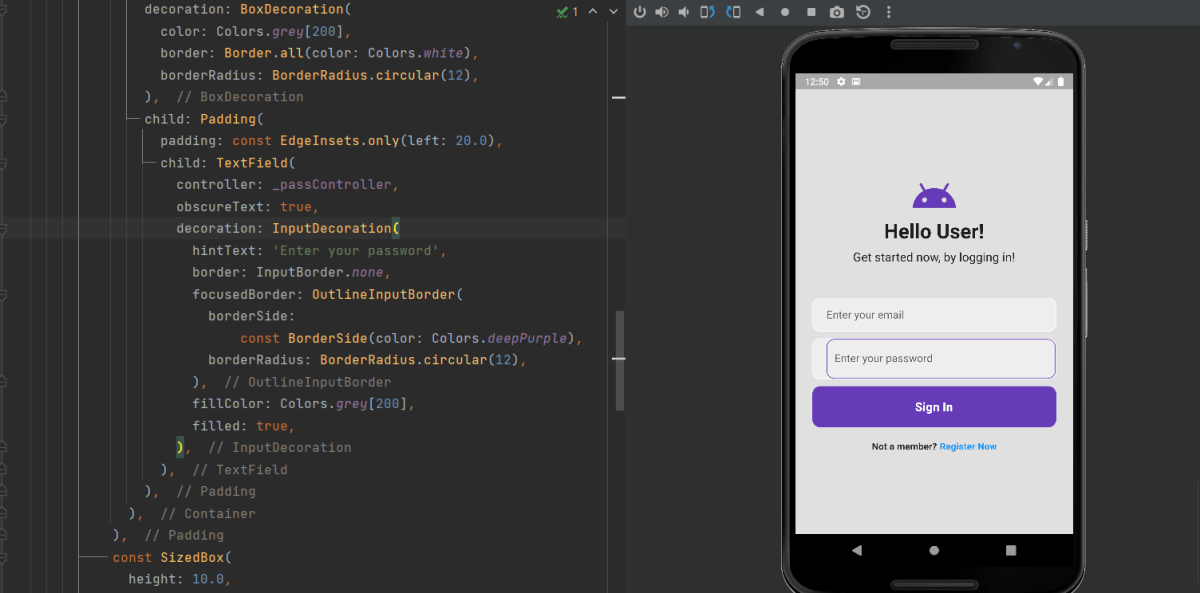Go to previous highlighted problem up arrow
Viewport: 1200px width, 593px height.
click(x=592, y=12)
